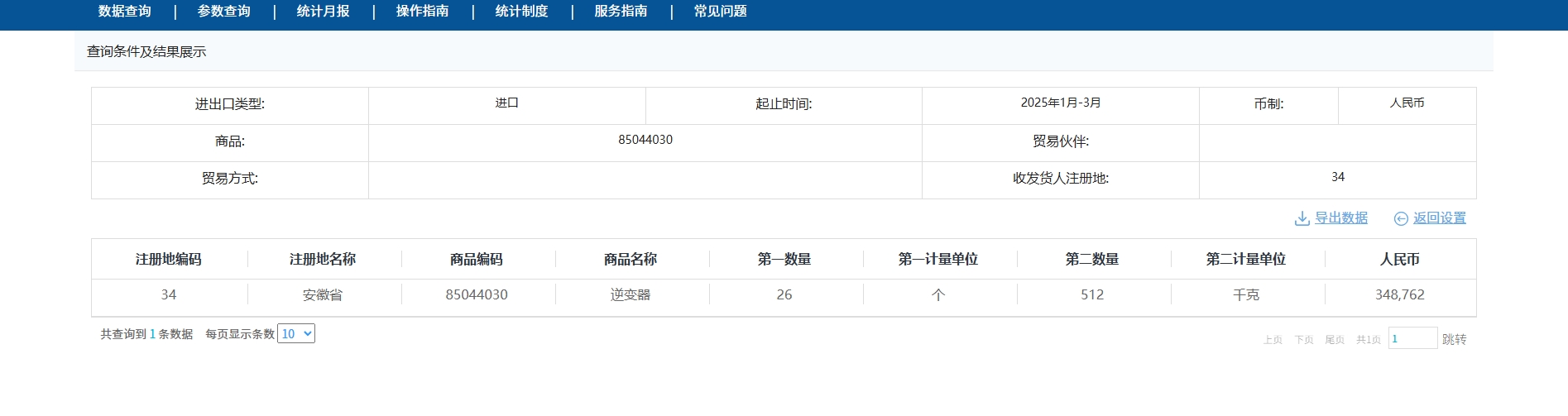Jump to last page with 尾页
Image resolution: width=1568 pixels, height=416 pixels.
coord(1335,340)
